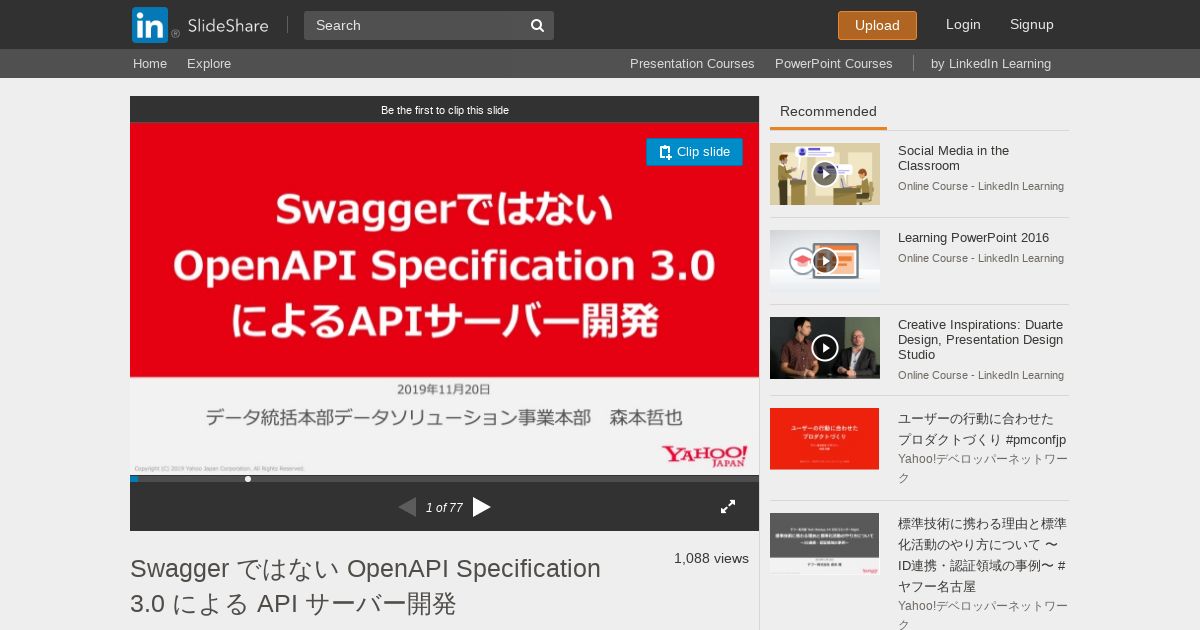Select the Recommended tab
Image resolution: width=1200 pixels, height=630 pixels.
[x=828, y=112]
